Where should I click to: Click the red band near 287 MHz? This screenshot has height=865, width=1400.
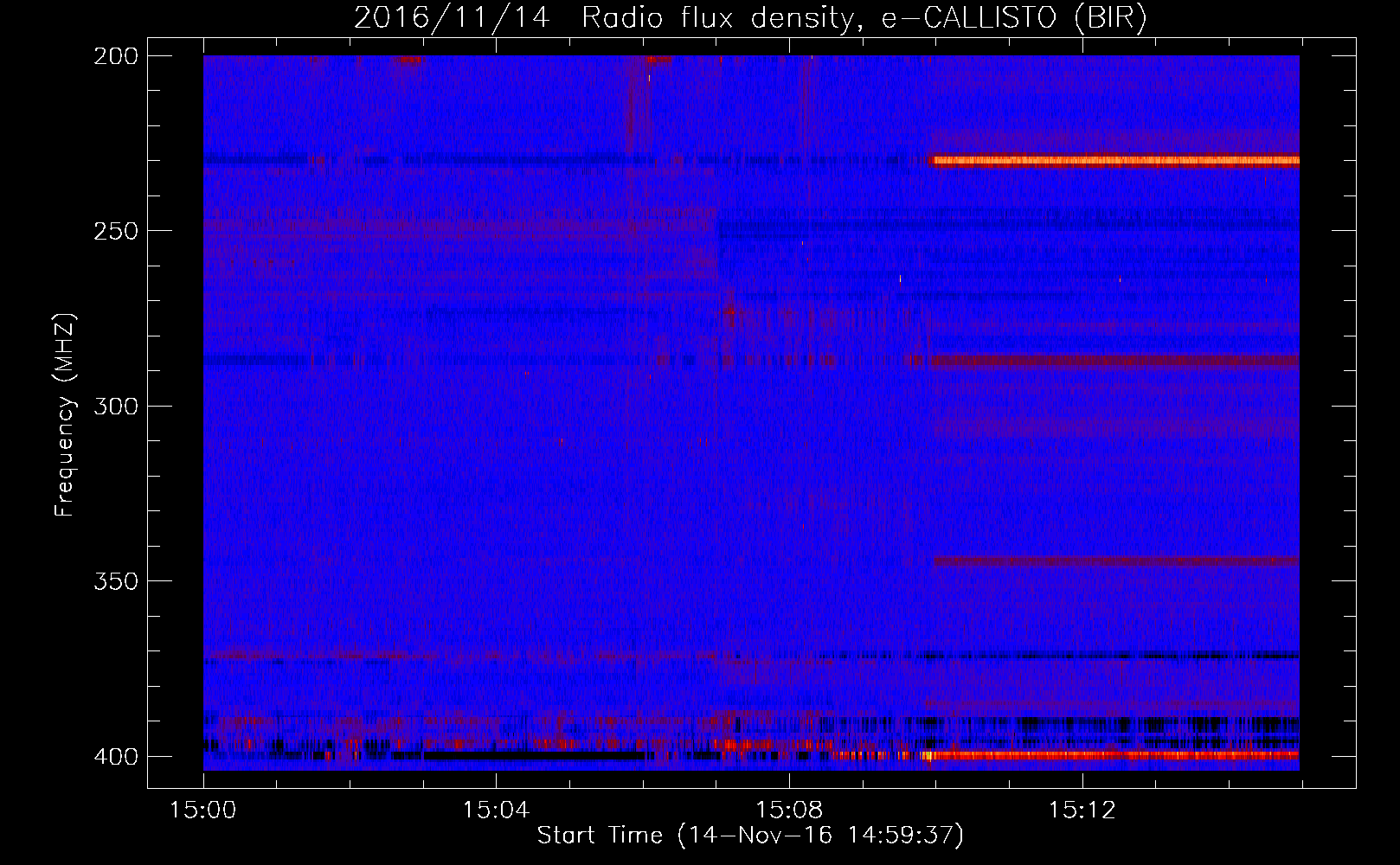pos(1114,361)
